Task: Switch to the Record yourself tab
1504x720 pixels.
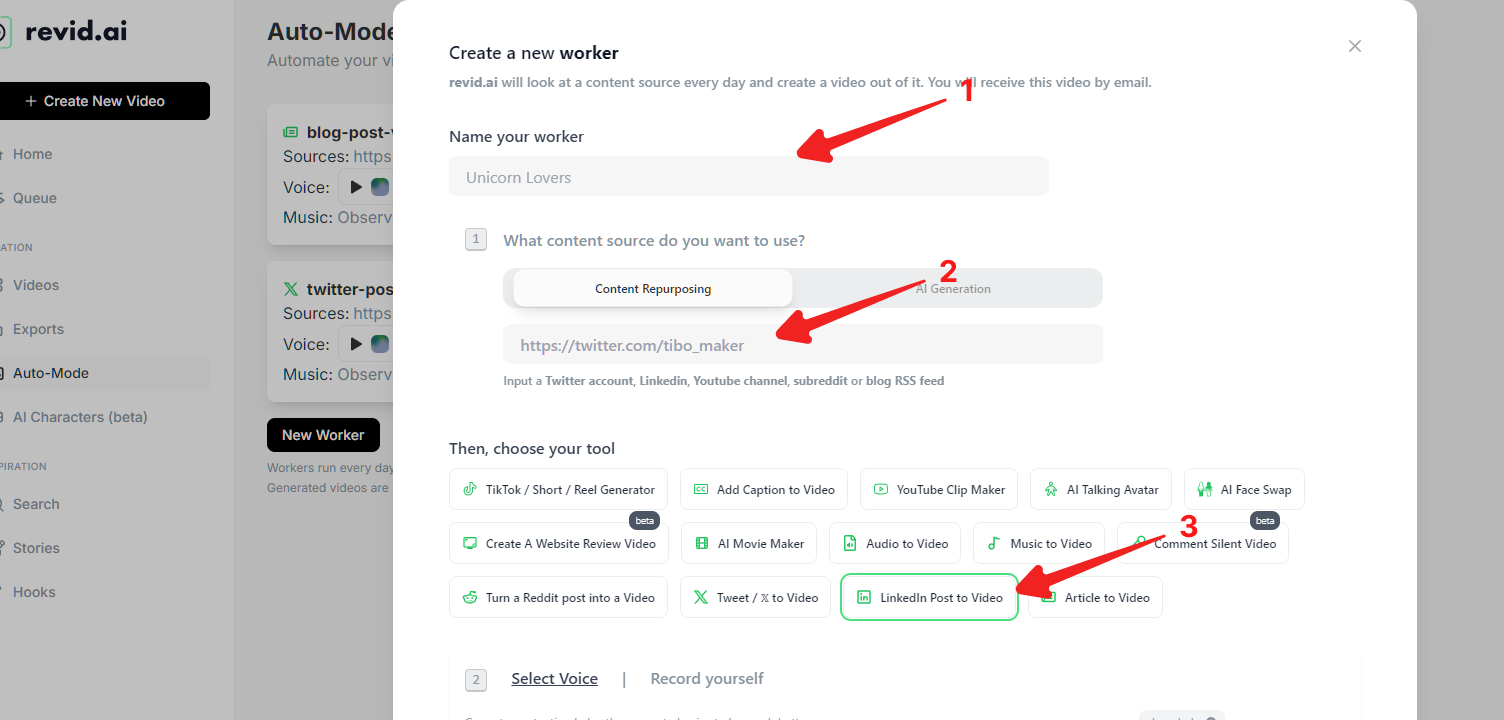Action: [706, 679]
